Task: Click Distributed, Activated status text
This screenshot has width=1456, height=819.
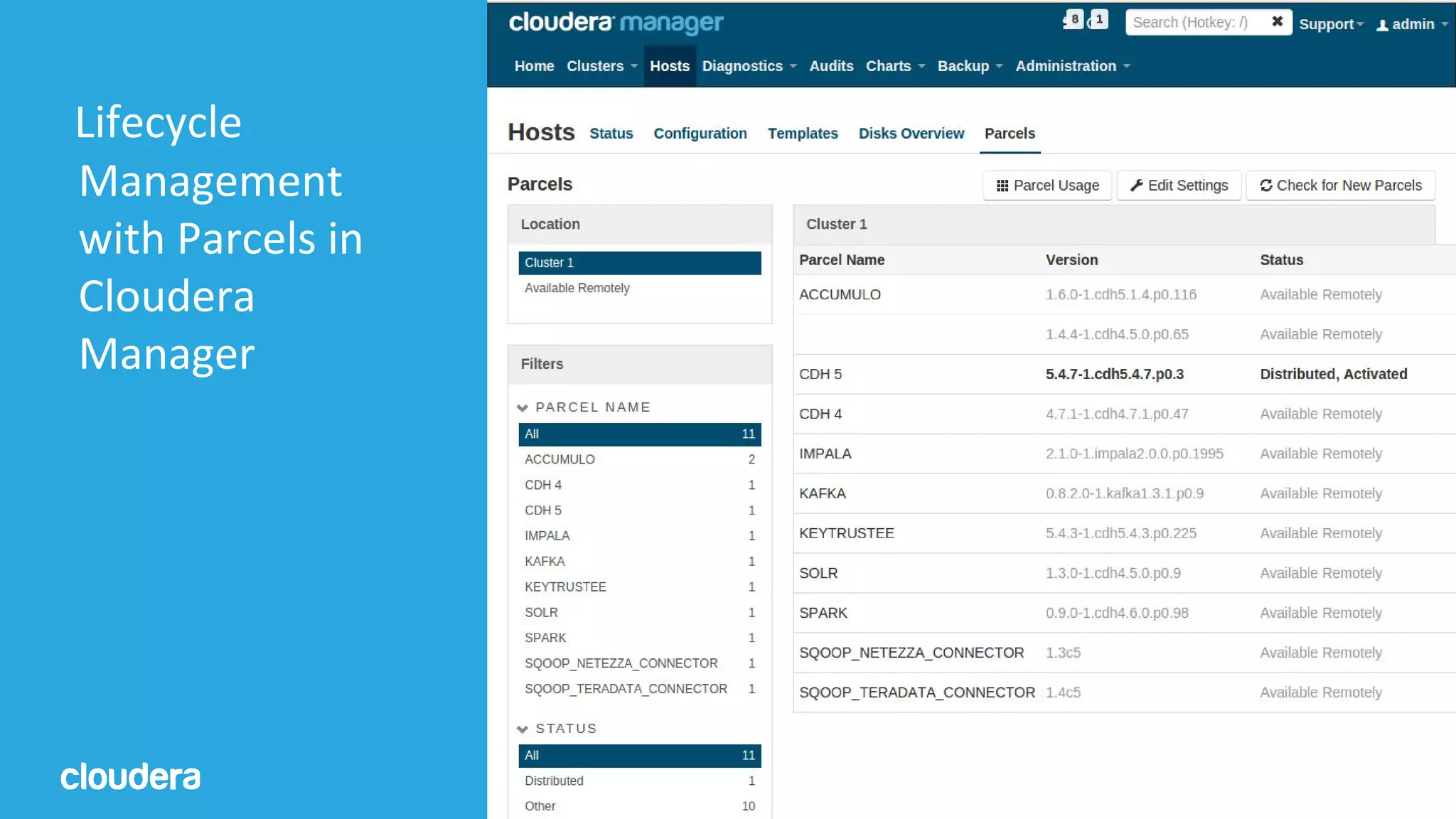Action: [1333, 375]
